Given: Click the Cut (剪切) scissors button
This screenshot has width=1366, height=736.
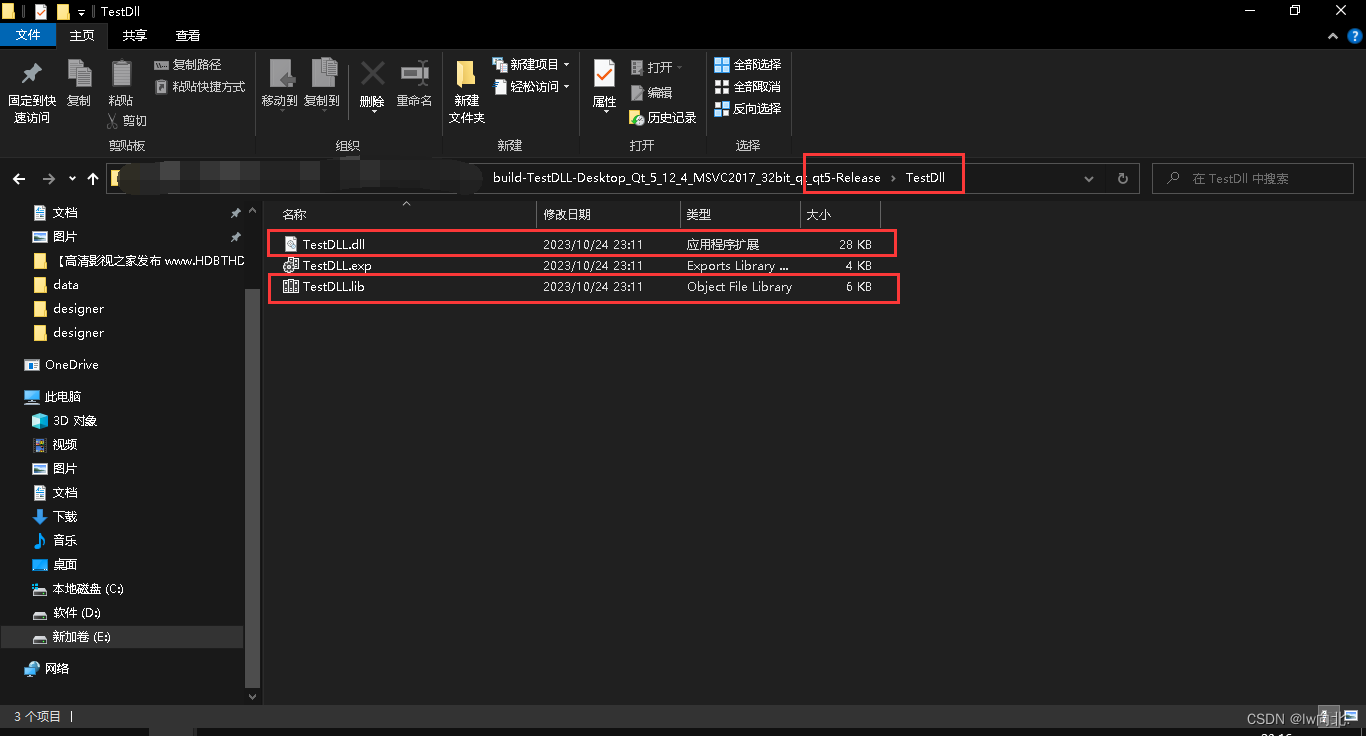Looking at the screenshot, I should point(127,120).
